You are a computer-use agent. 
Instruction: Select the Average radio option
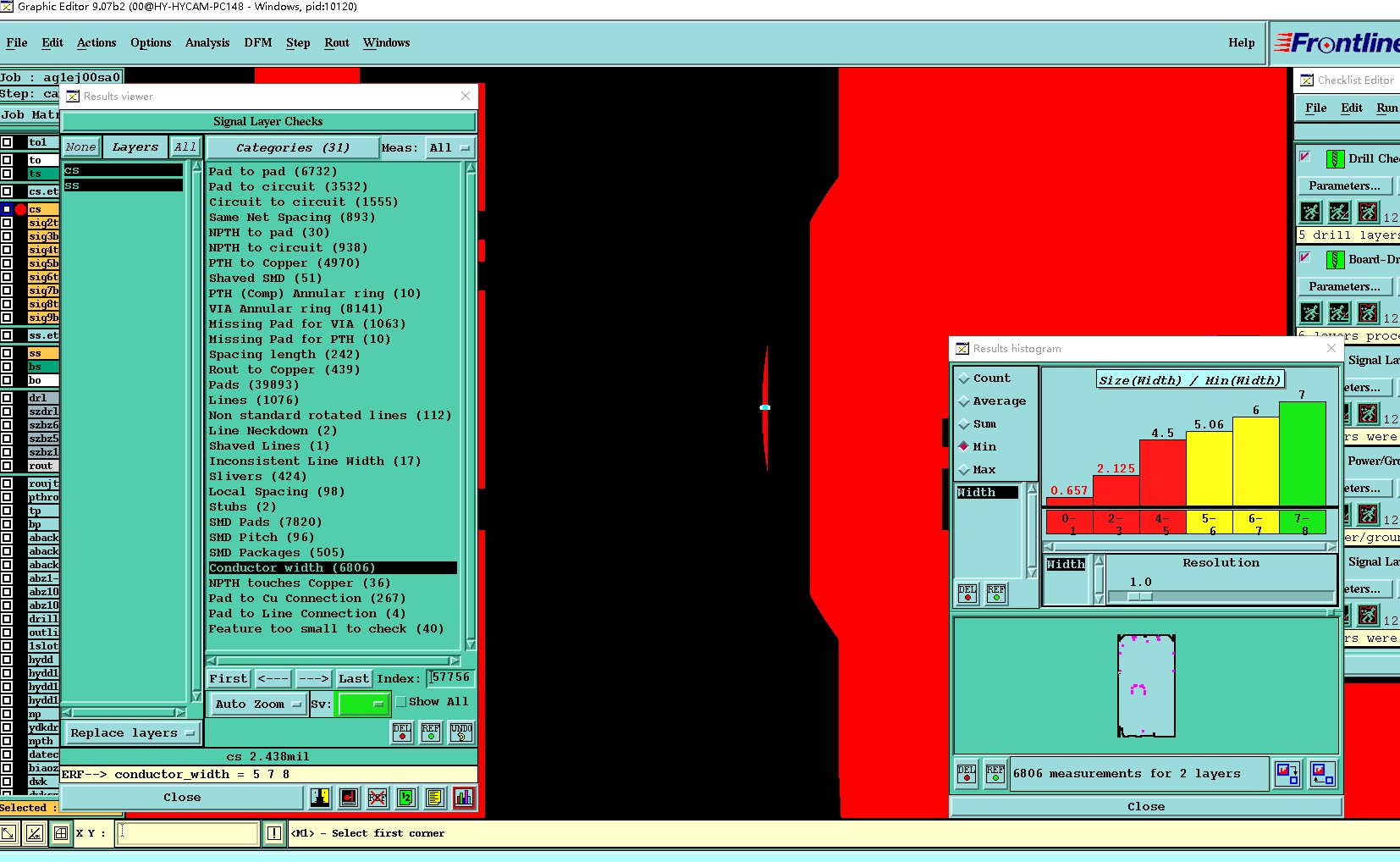tap(963, 401)
